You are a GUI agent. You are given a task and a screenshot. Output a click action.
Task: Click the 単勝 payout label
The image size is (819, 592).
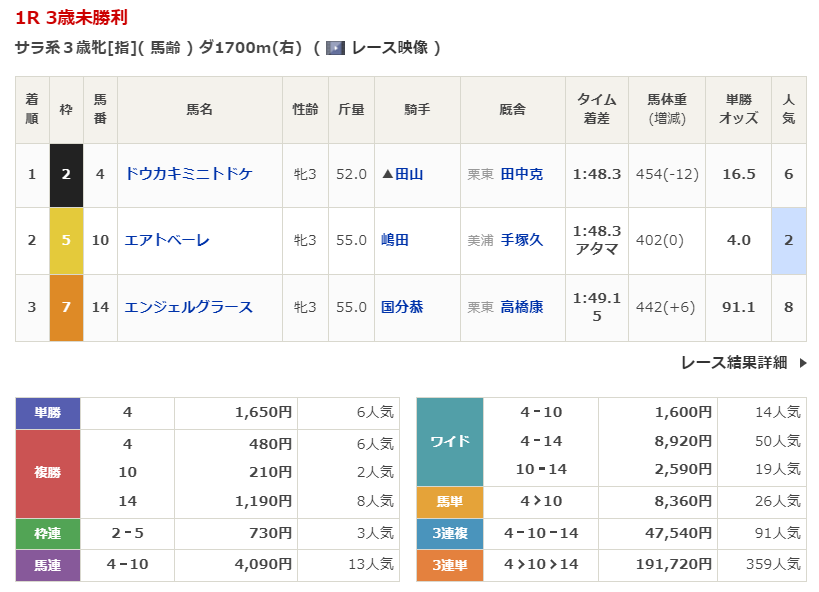point(48,412)
